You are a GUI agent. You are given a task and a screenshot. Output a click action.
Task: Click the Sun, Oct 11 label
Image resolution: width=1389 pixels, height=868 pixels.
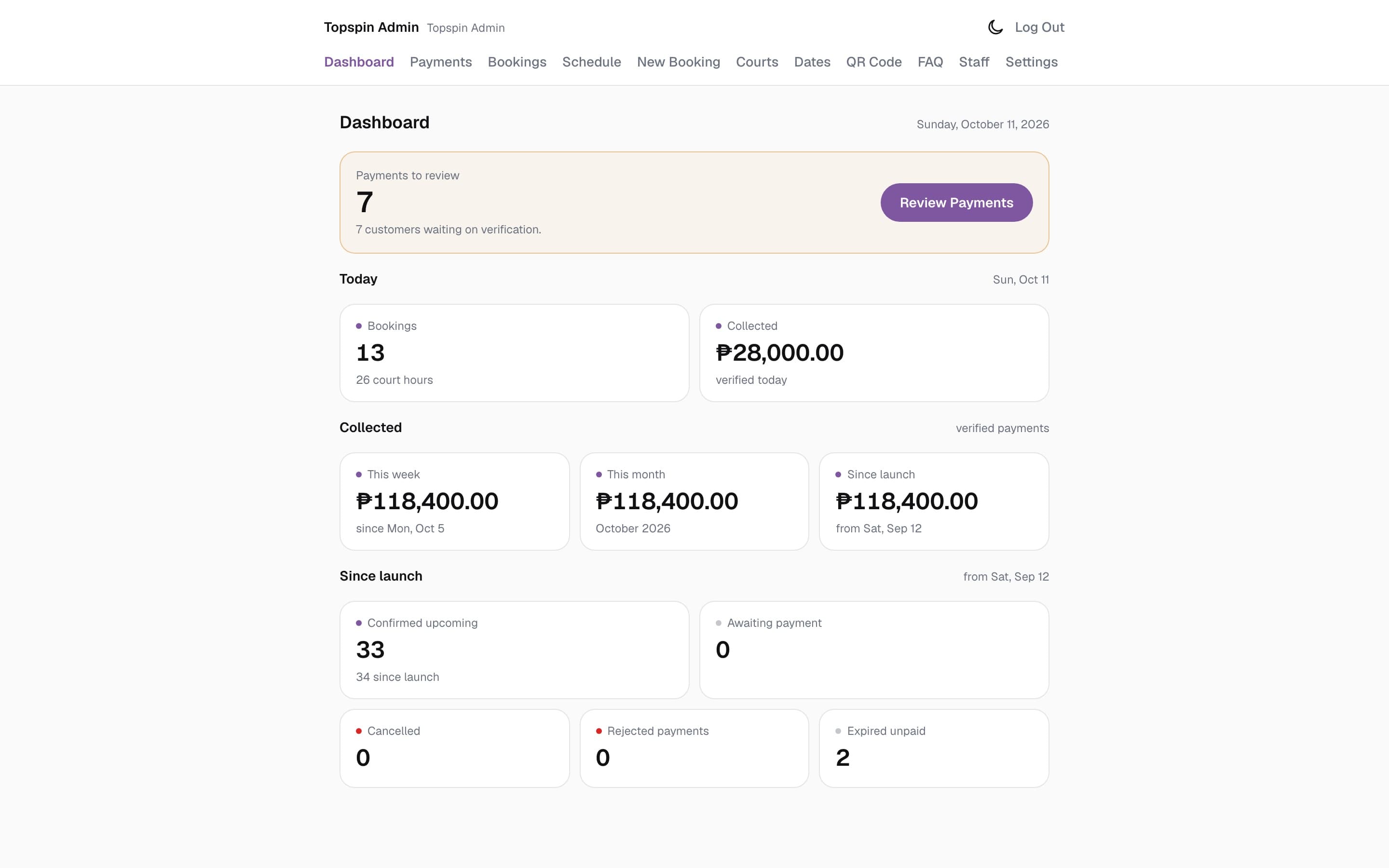pos(1021,280)
